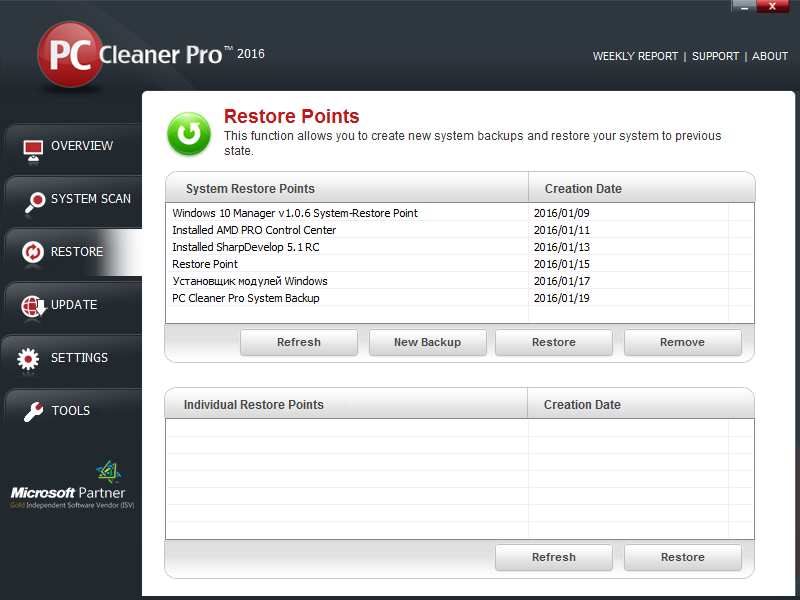Screen dimensions: 800x600
Task: Open the SETTINGS section
Action: click(72, 359)
